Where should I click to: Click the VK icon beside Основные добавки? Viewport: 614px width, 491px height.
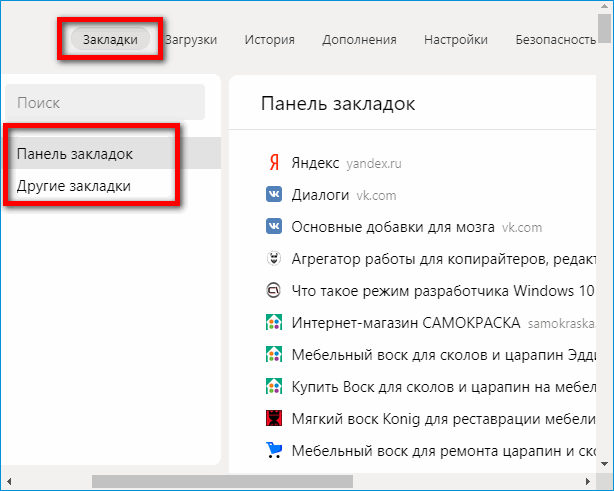tap(274, 226)
